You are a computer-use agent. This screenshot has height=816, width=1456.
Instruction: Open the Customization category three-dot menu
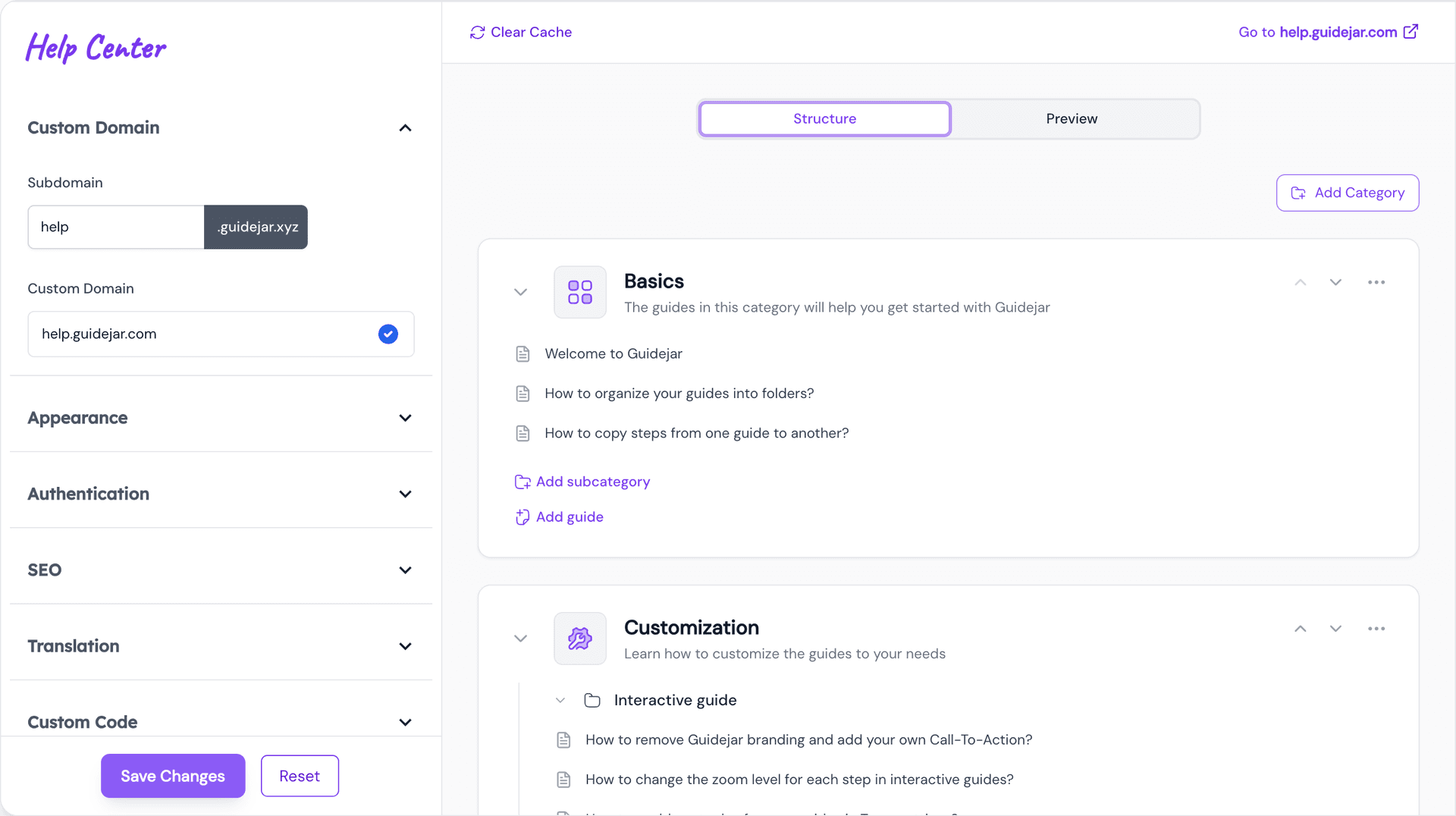pos(1376,629)
